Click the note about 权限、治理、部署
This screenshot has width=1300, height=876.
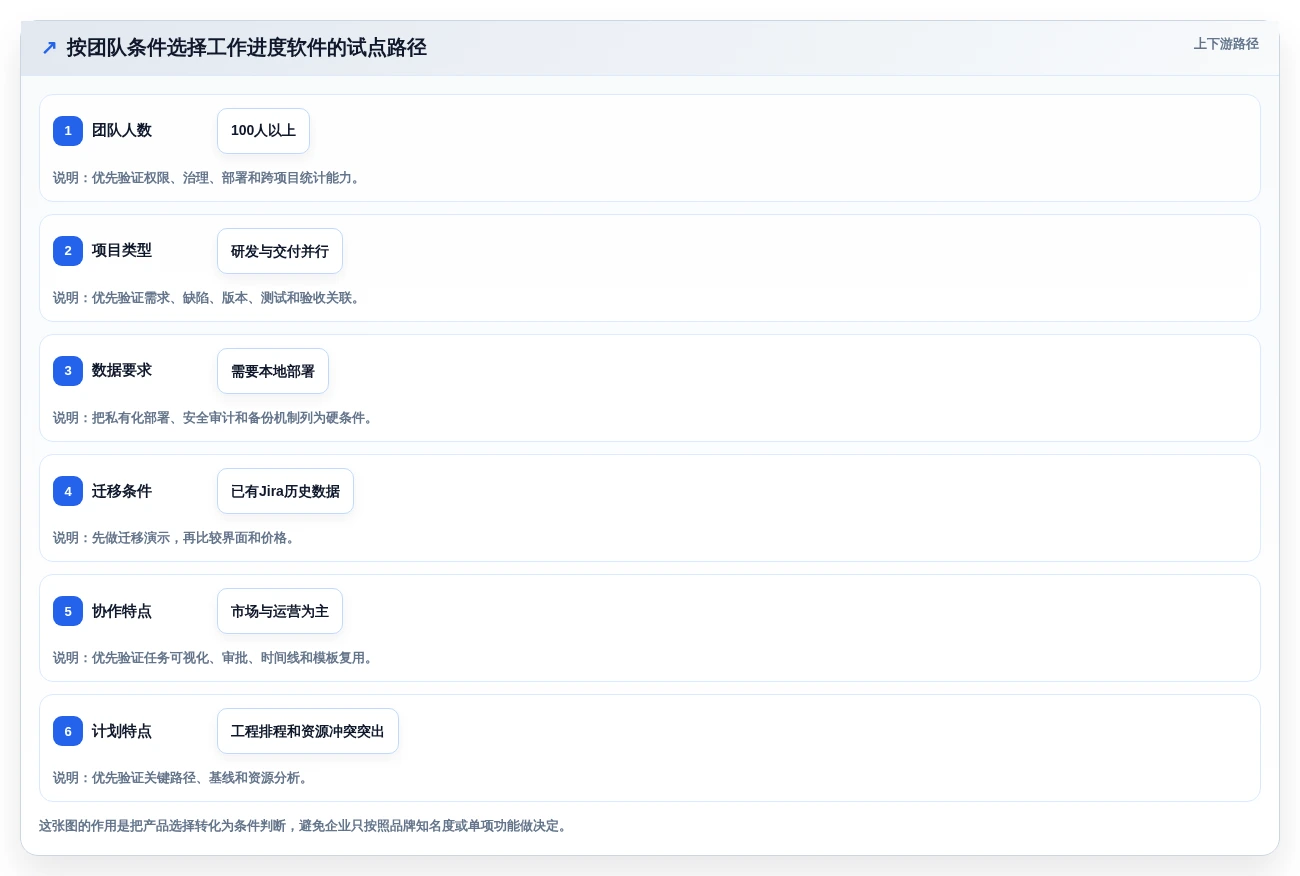point(209,178)
